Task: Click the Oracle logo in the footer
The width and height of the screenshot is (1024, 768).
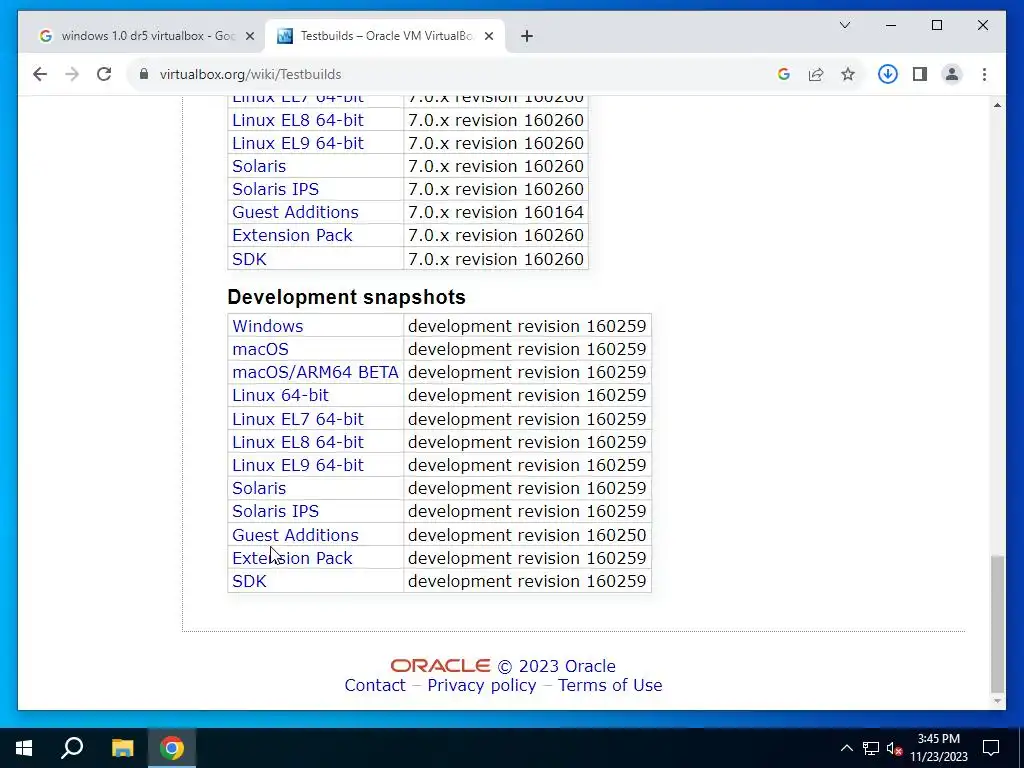Action: click(x=440, y=665)
